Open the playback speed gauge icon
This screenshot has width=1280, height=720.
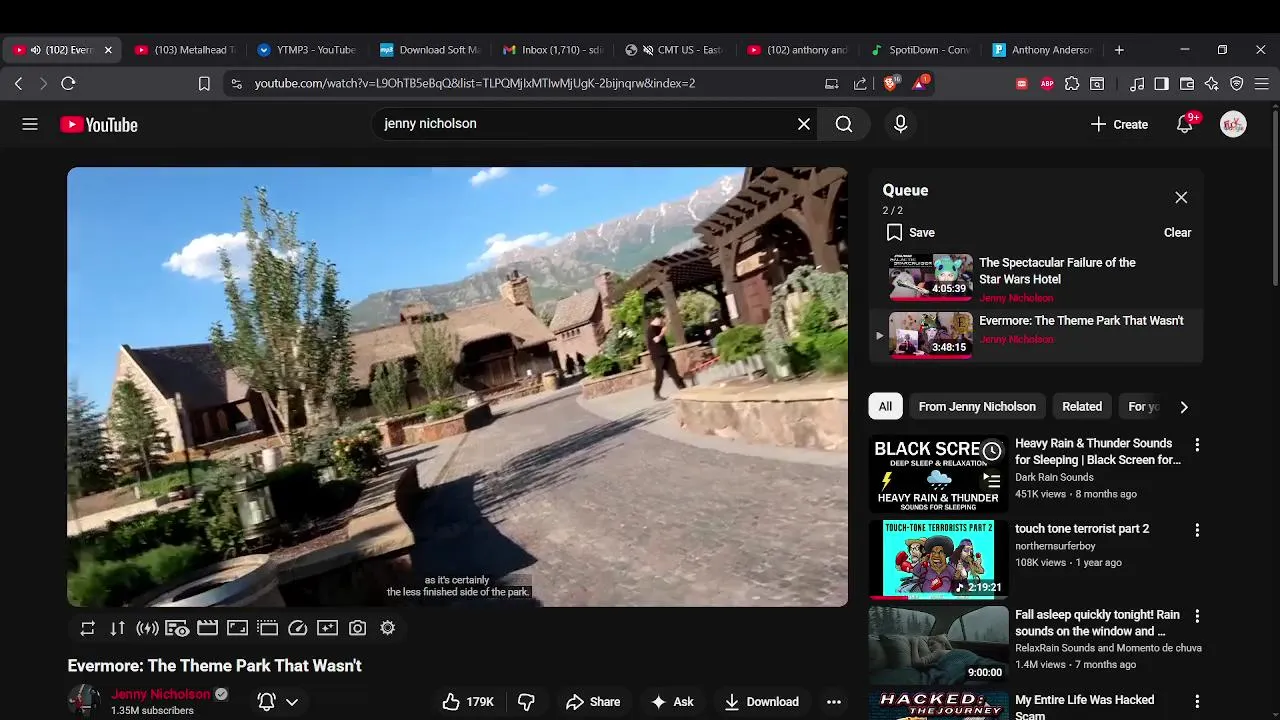(297, 628)
